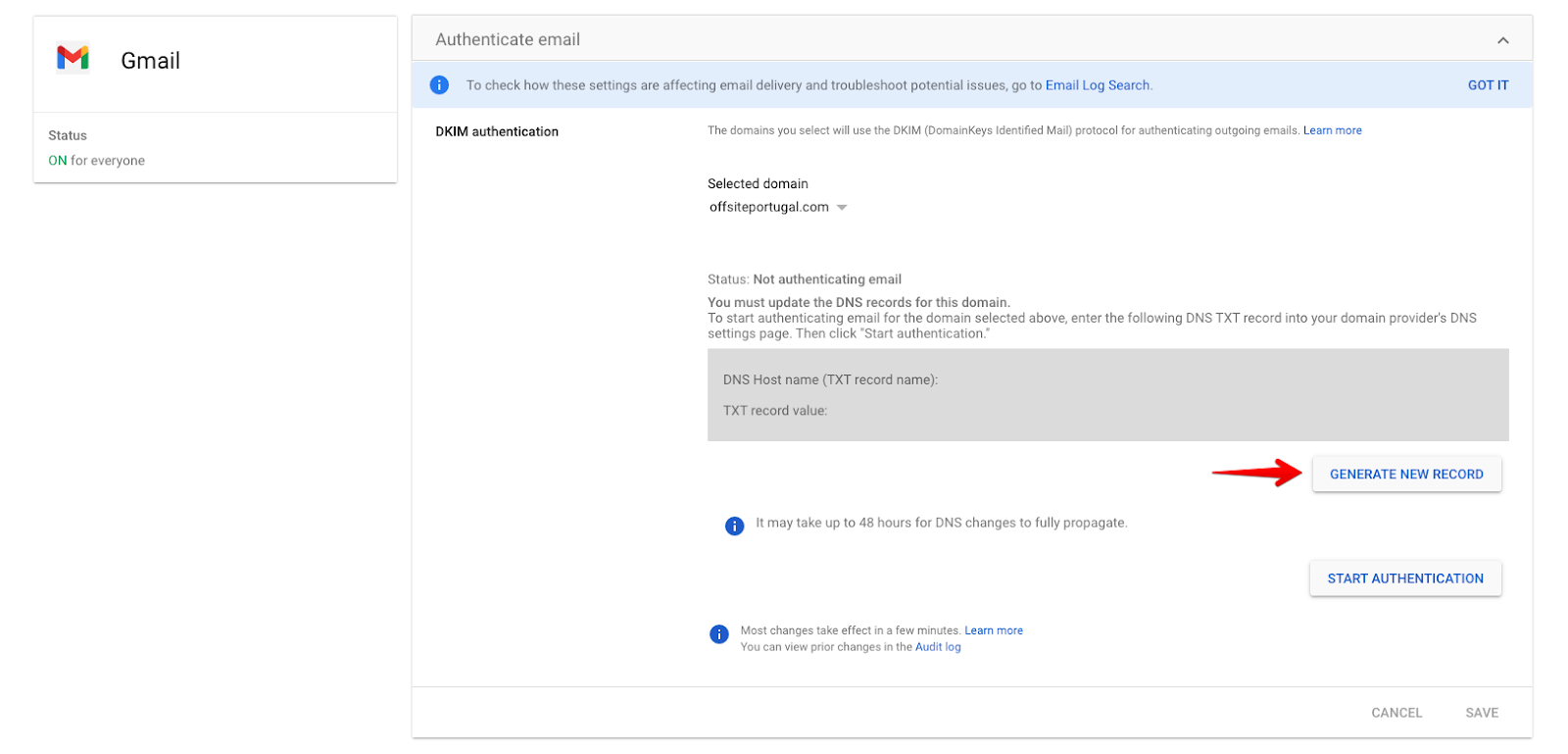Click the Save button
Screen dimensions: 1568x754
(x=1481, y=713)
